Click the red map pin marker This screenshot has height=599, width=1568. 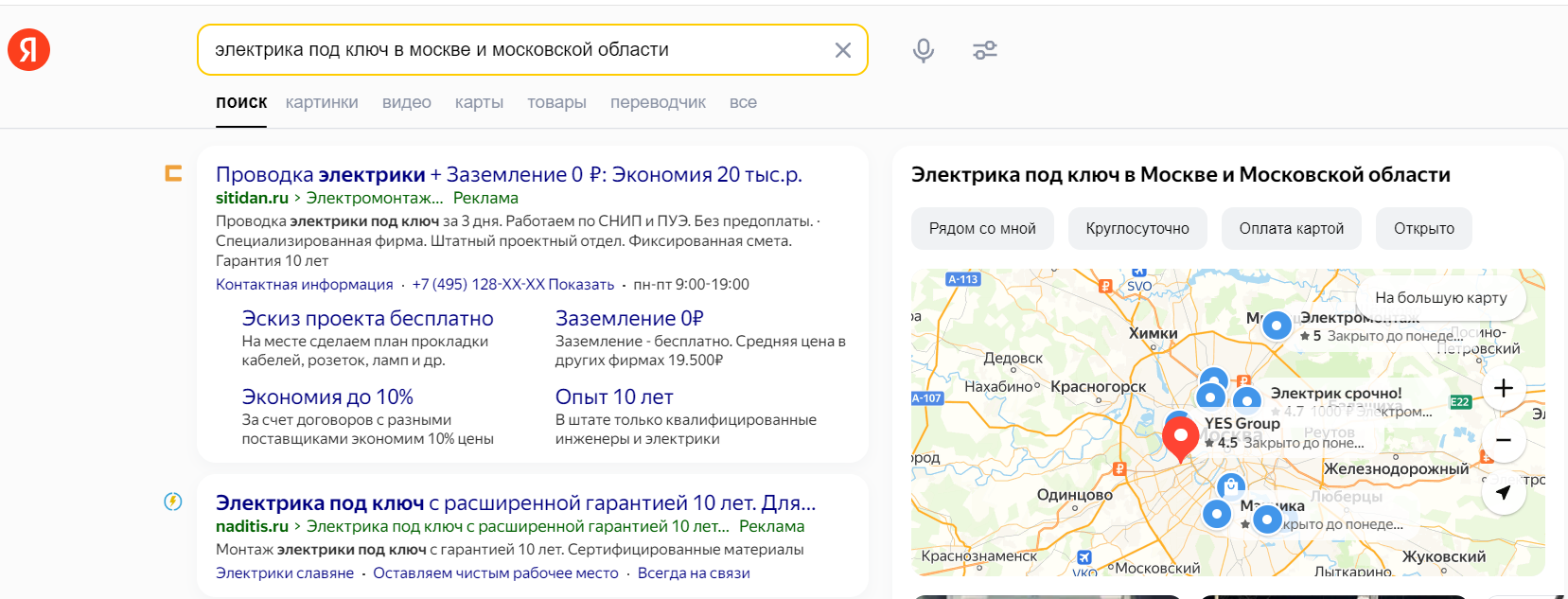point(1180,437)
